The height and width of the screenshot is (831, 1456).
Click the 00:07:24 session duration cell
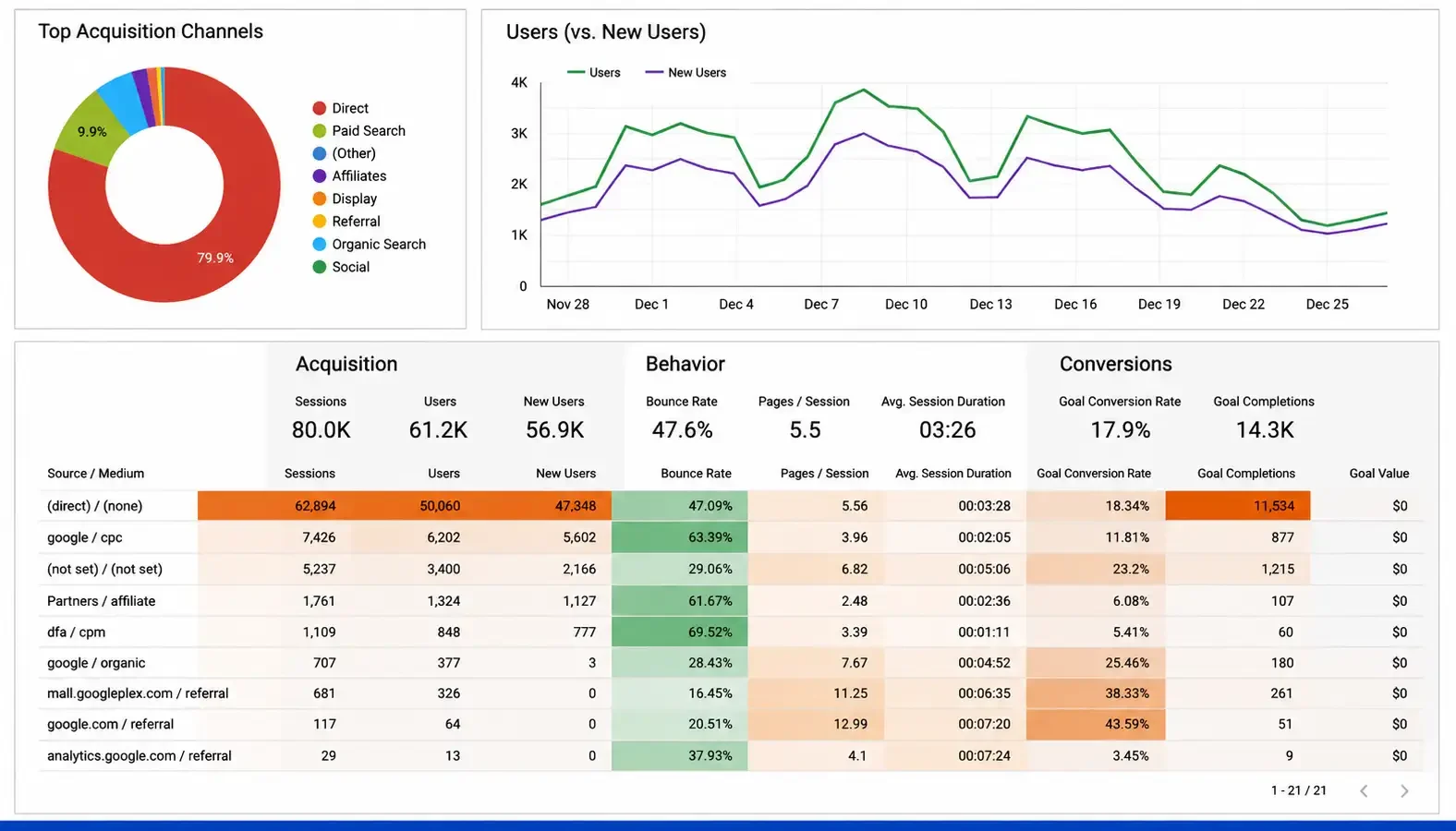click(955, 756)
